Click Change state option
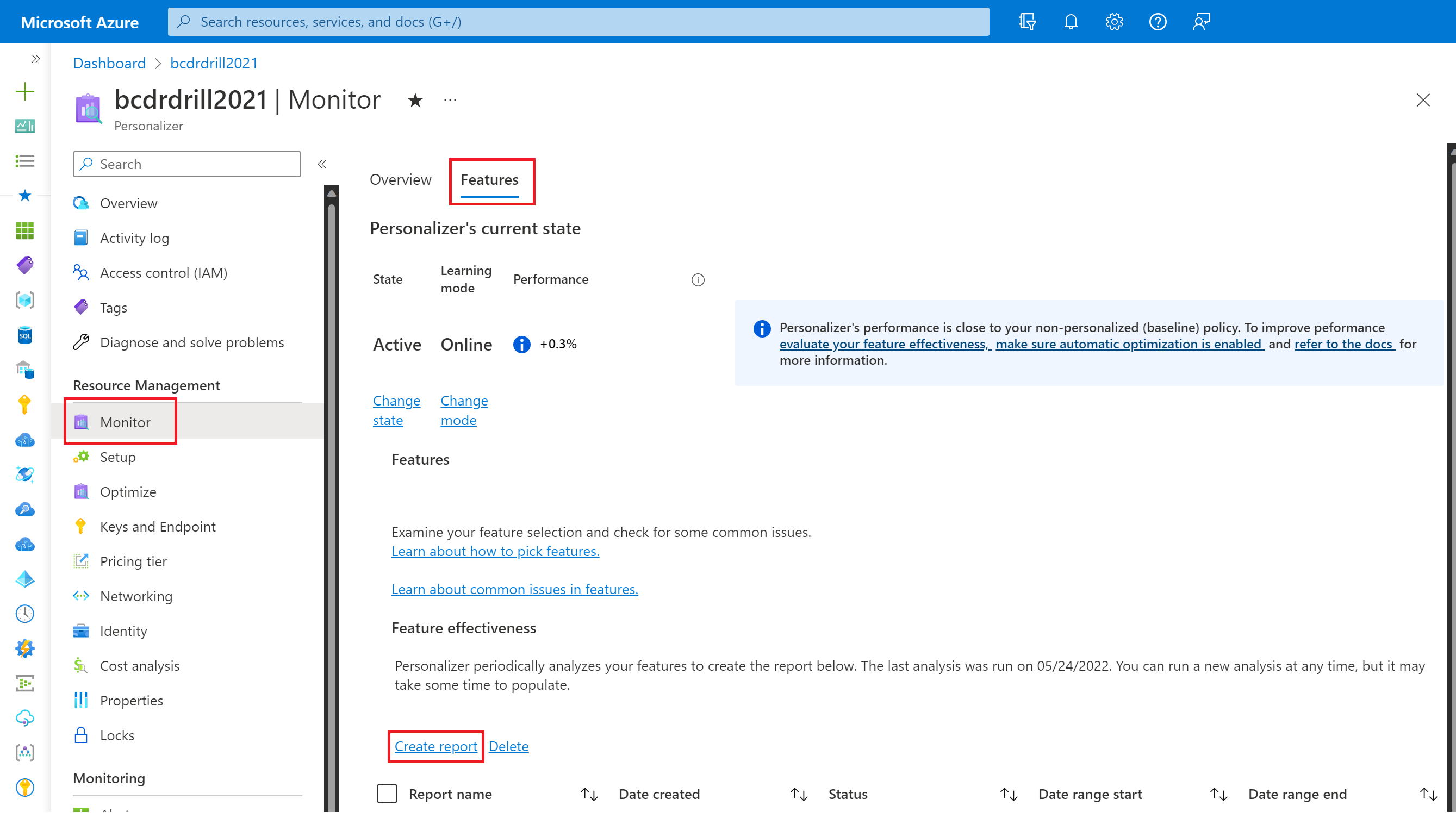Screen dimensions: 1456x818 [396, 410]
